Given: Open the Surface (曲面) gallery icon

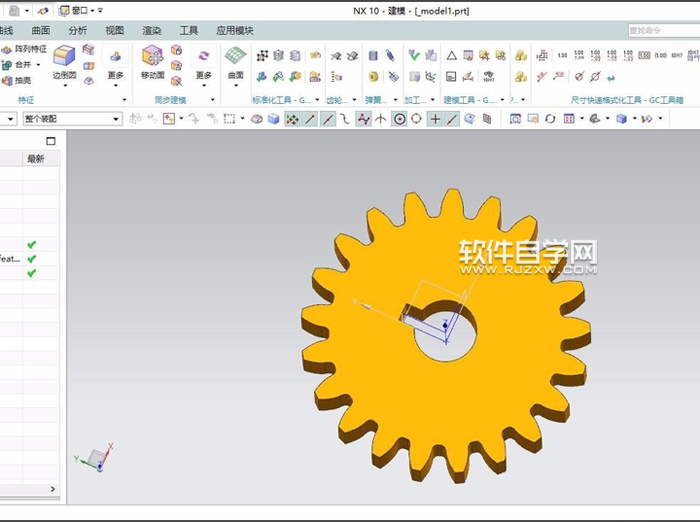Looking at the screenshot, I should point(235,56).
